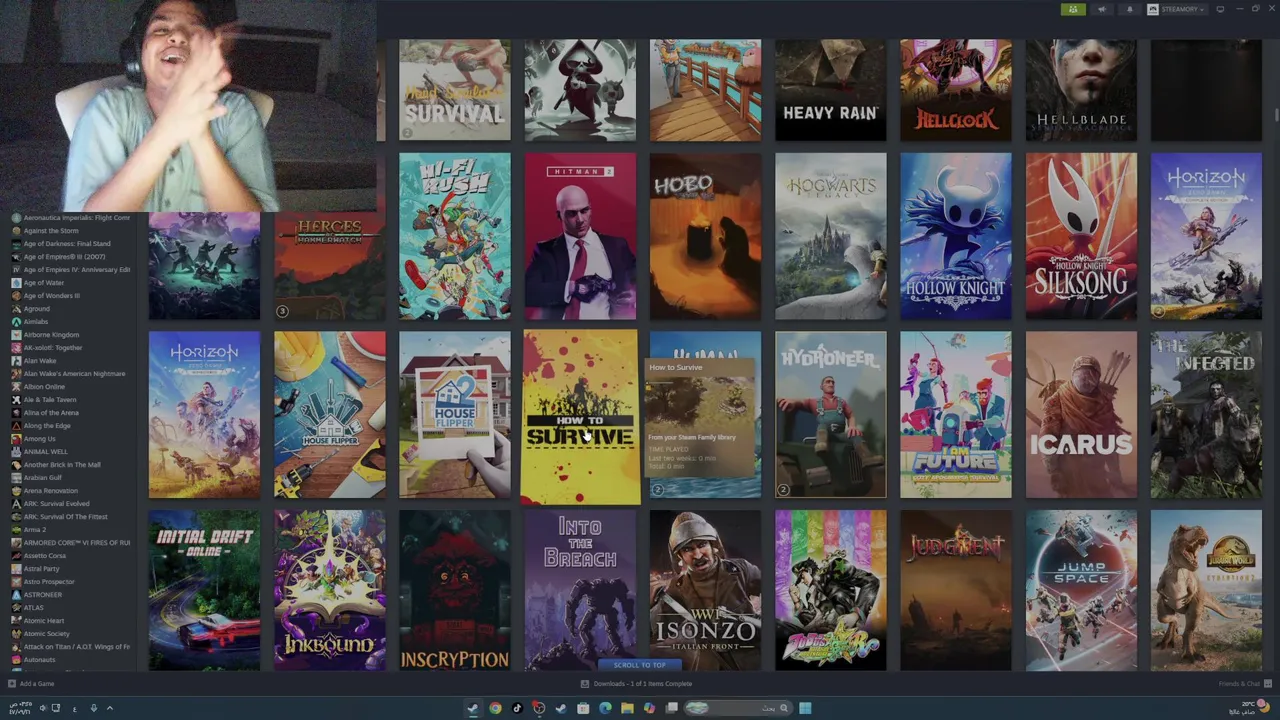1280x720 pixels.
Task: Select Arma 2 in game list
Action: point(35,530)
